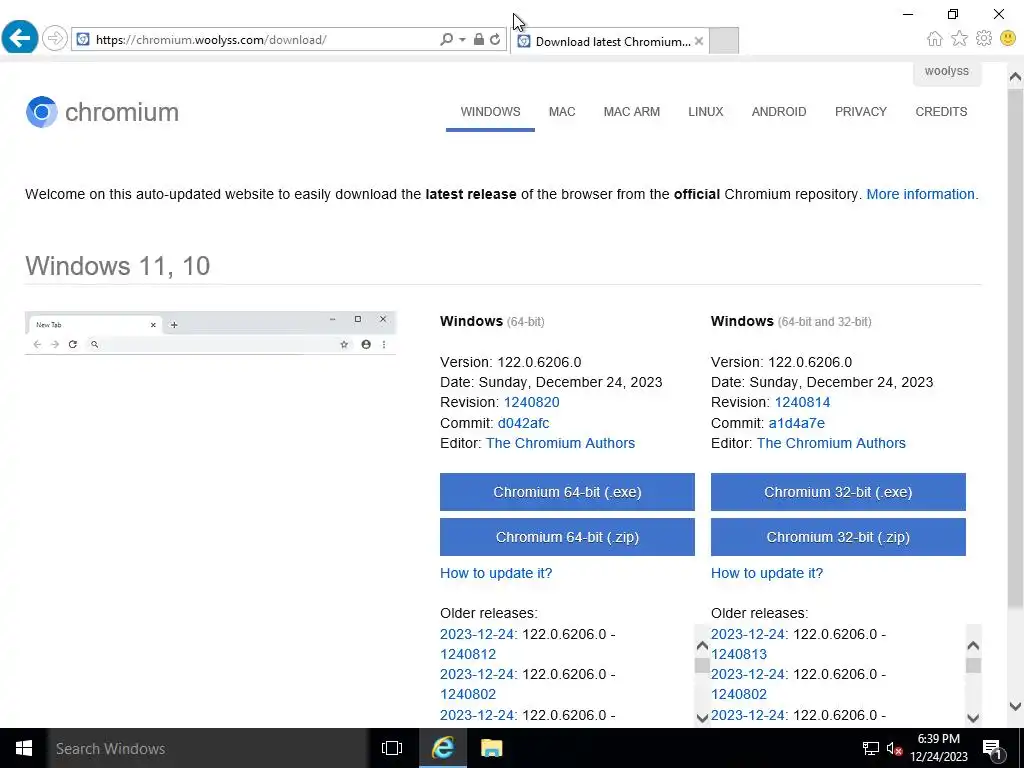Image resolution: width=1024 pixels, height=768 pixels.
Task: Click Internet Explorer taskbar icon
Action: (443, 748)
